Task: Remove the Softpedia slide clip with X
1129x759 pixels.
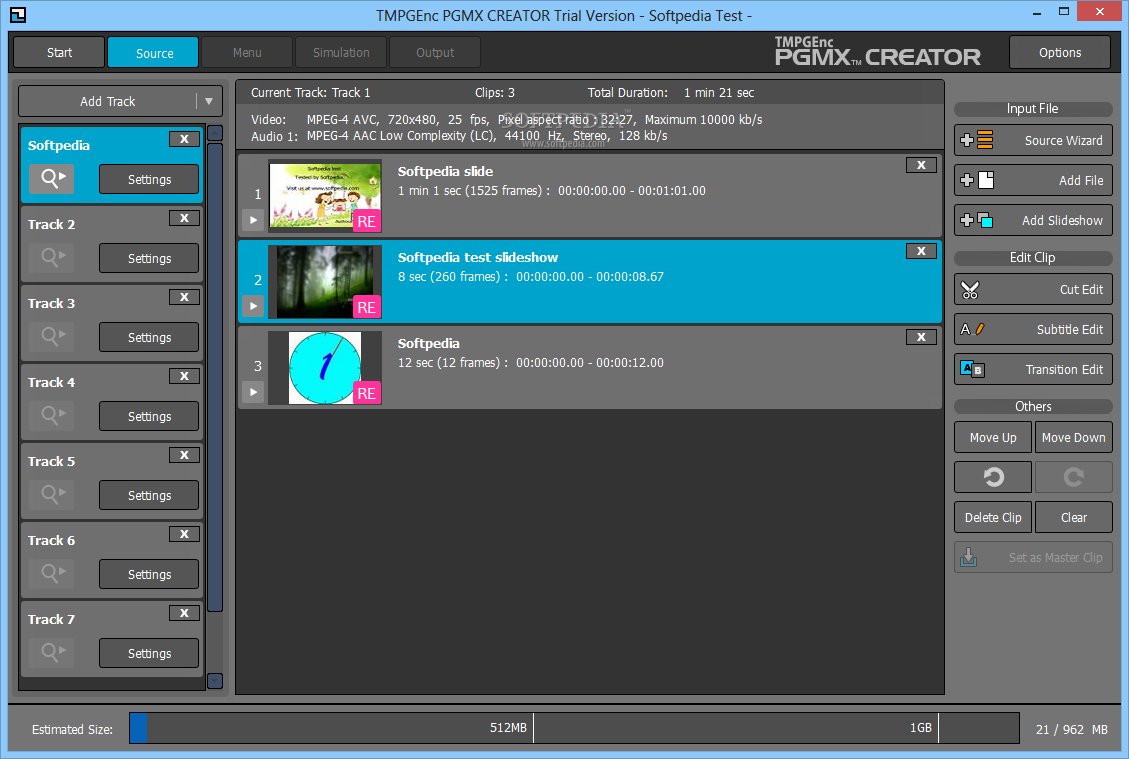Action: tap(921, 165)
